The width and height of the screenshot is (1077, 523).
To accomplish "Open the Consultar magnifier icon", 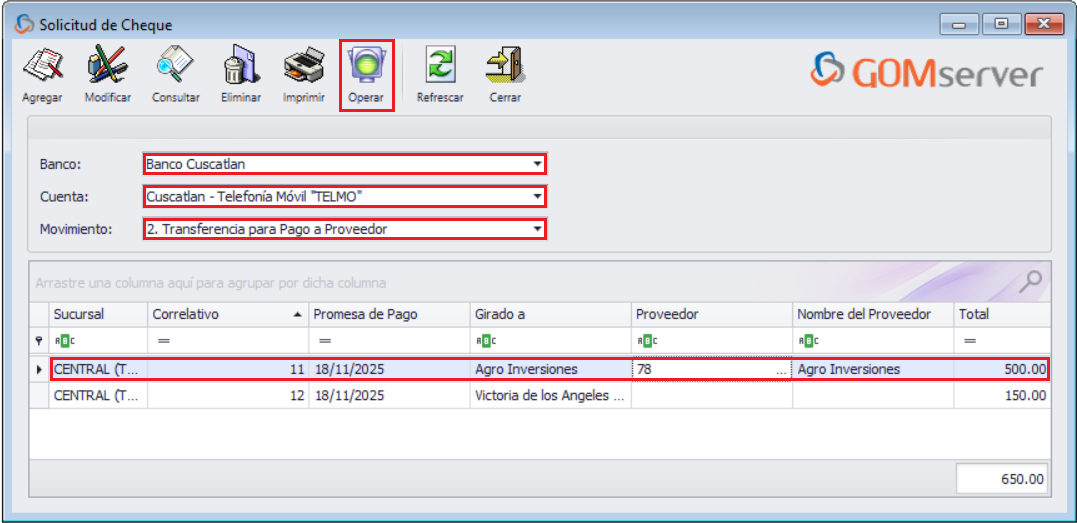I will pos(175,66).
